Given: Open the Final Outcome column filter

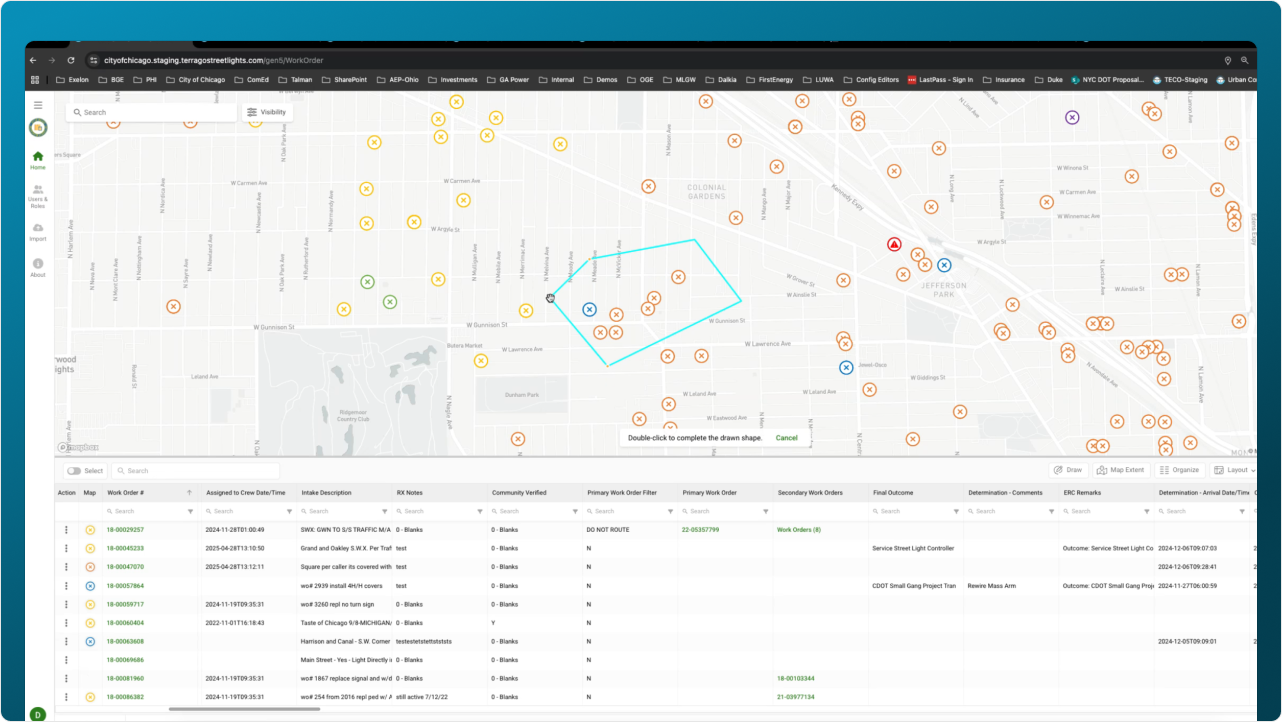Looking at the screenshot, I should click(955, 511).
